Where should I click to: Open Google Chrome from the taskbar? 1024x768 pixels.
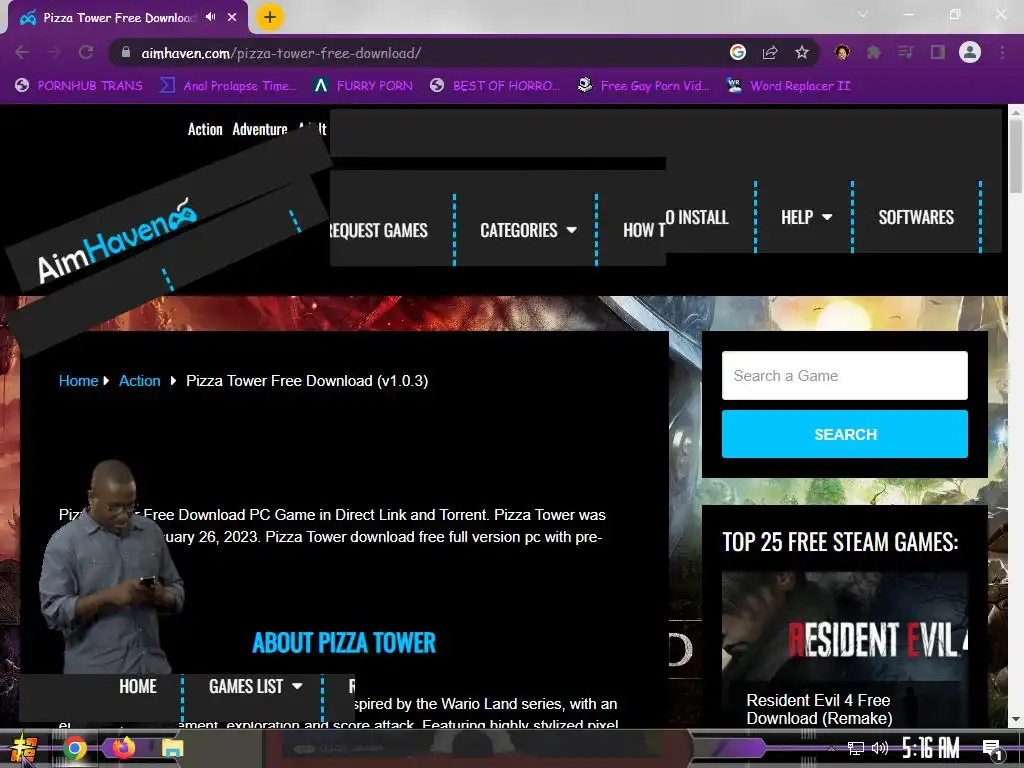tap(75, 748)
